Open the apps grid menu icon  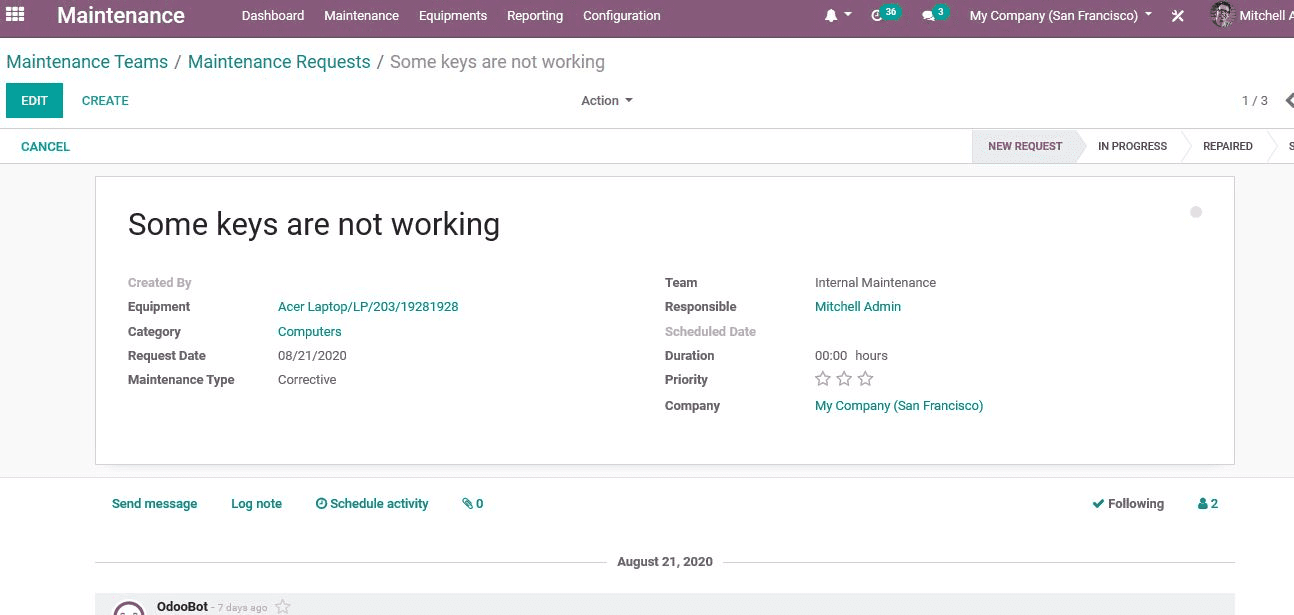(15, 15)
